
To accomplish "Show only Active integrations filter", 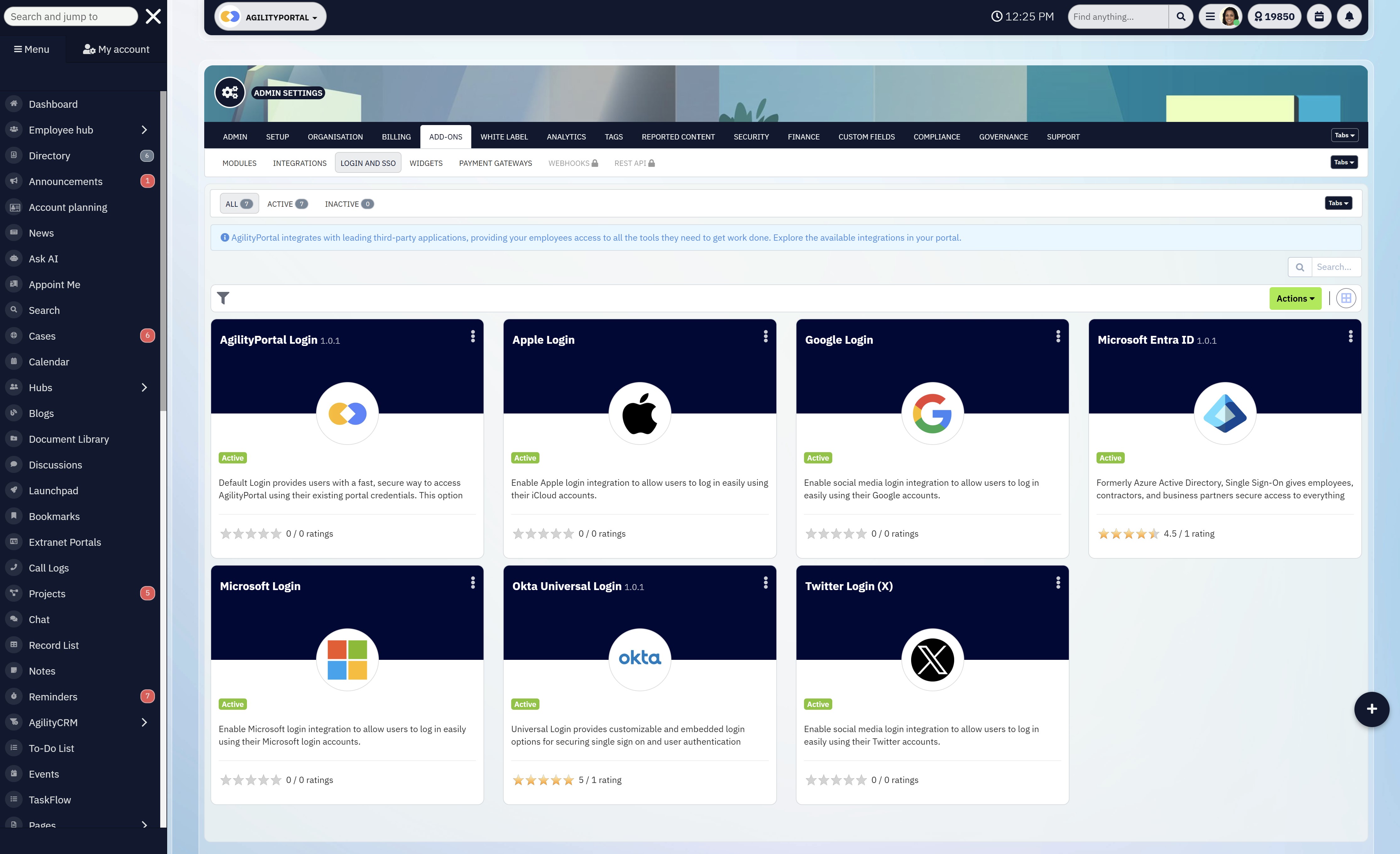I will point(287,204).
